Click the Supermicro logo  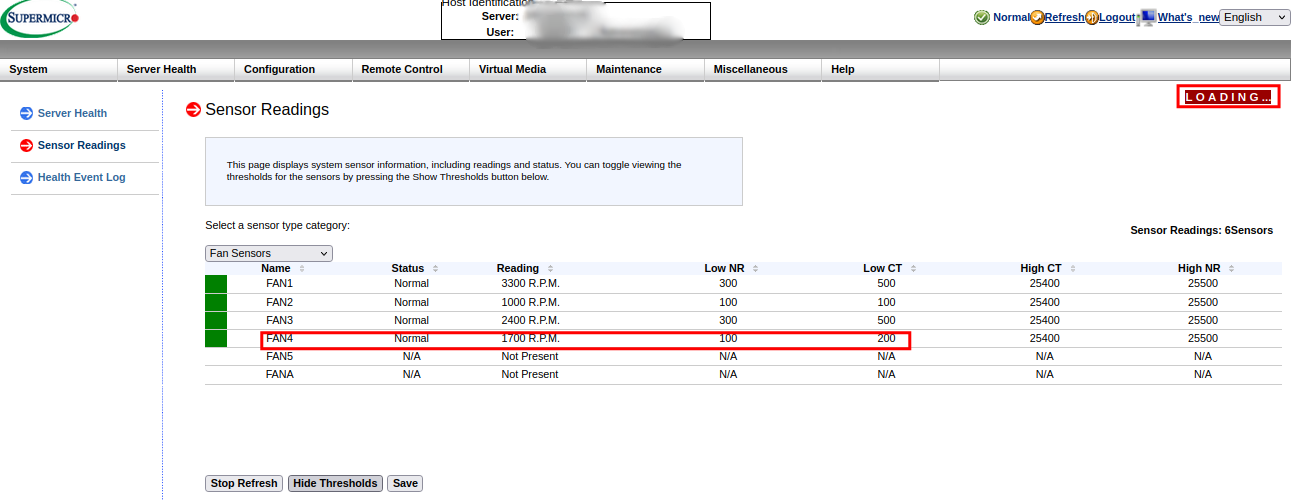40,18
